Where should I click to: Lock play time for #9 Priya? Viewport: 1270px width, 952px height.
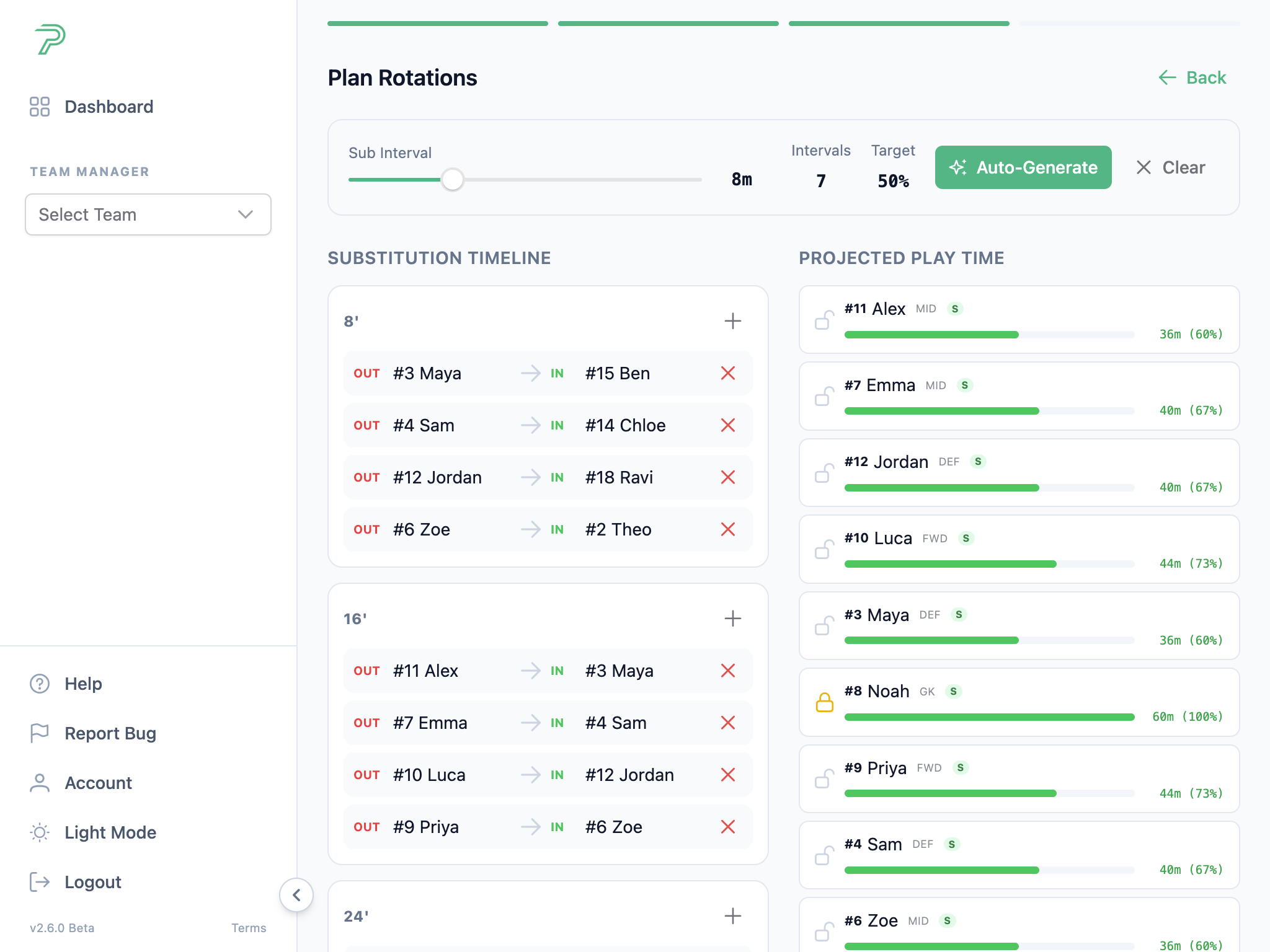click(824, 778)
